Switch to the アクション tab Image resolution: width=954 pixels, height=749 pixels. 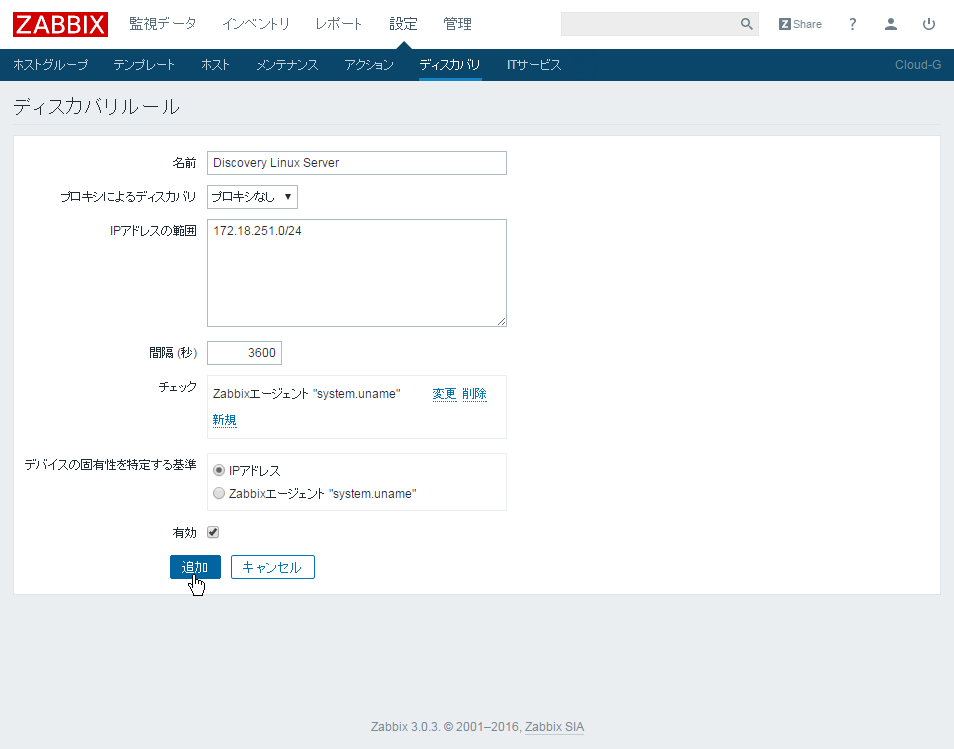(x=369, y=63)
